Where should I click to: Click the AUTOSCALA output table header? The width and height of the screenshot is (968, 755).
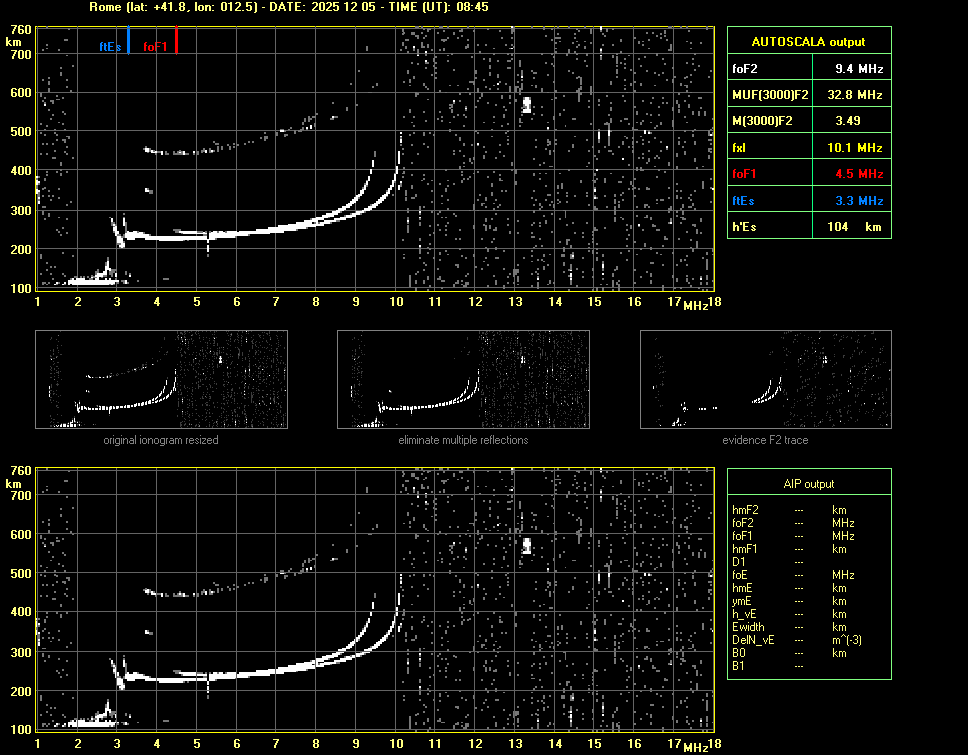click(x=808, y=42)
